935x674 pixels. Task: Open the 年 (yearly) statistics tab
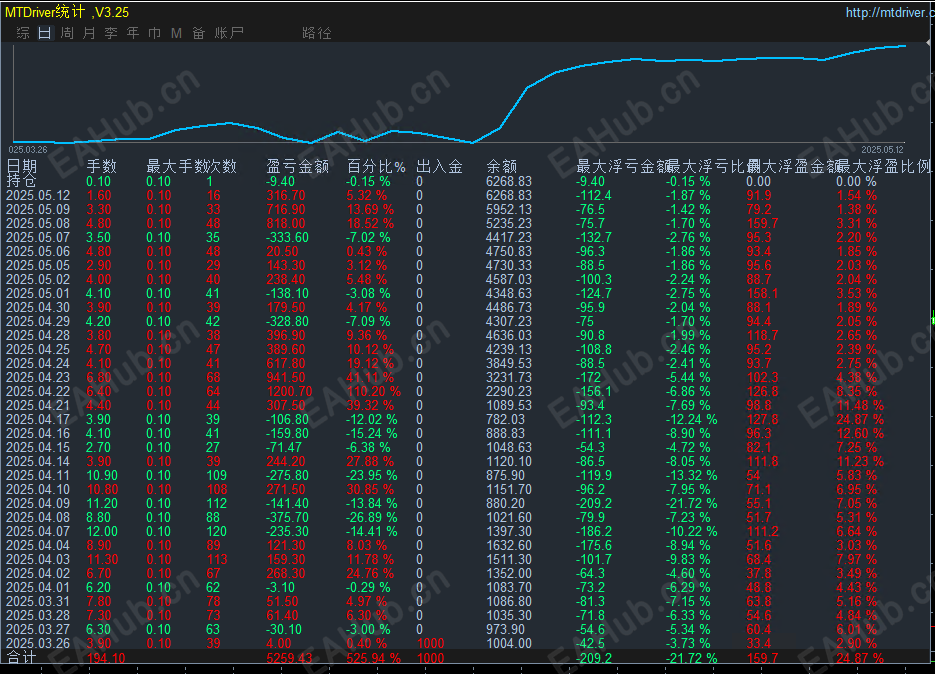pyautogui.click(x=132, y=33)
